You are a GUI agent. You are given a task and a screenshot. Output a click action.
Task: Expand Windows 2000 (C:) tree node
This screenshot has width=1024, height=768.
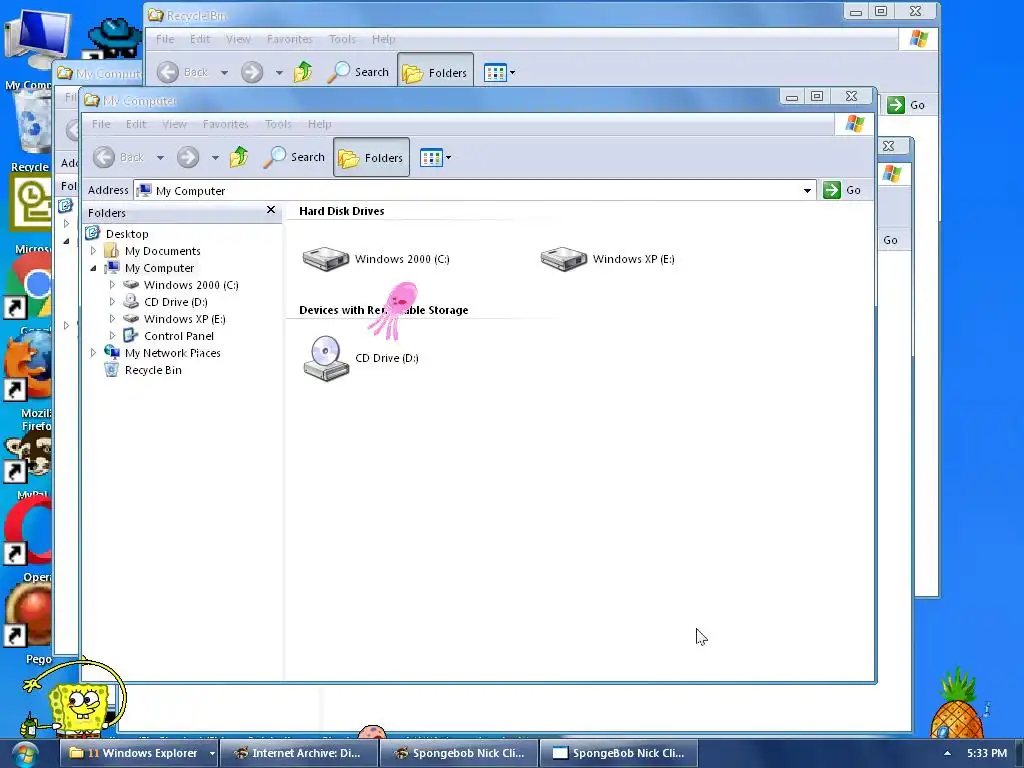coord(112,285)
